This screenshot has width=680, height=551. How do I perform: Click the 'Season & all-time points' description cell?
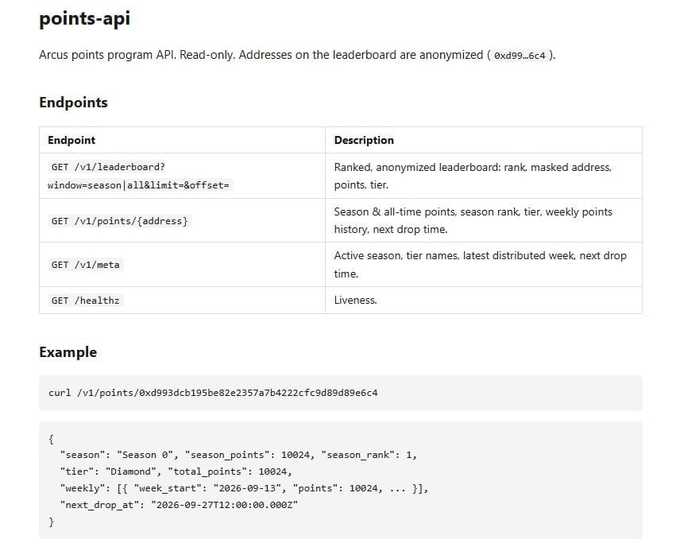pos(484,221)
